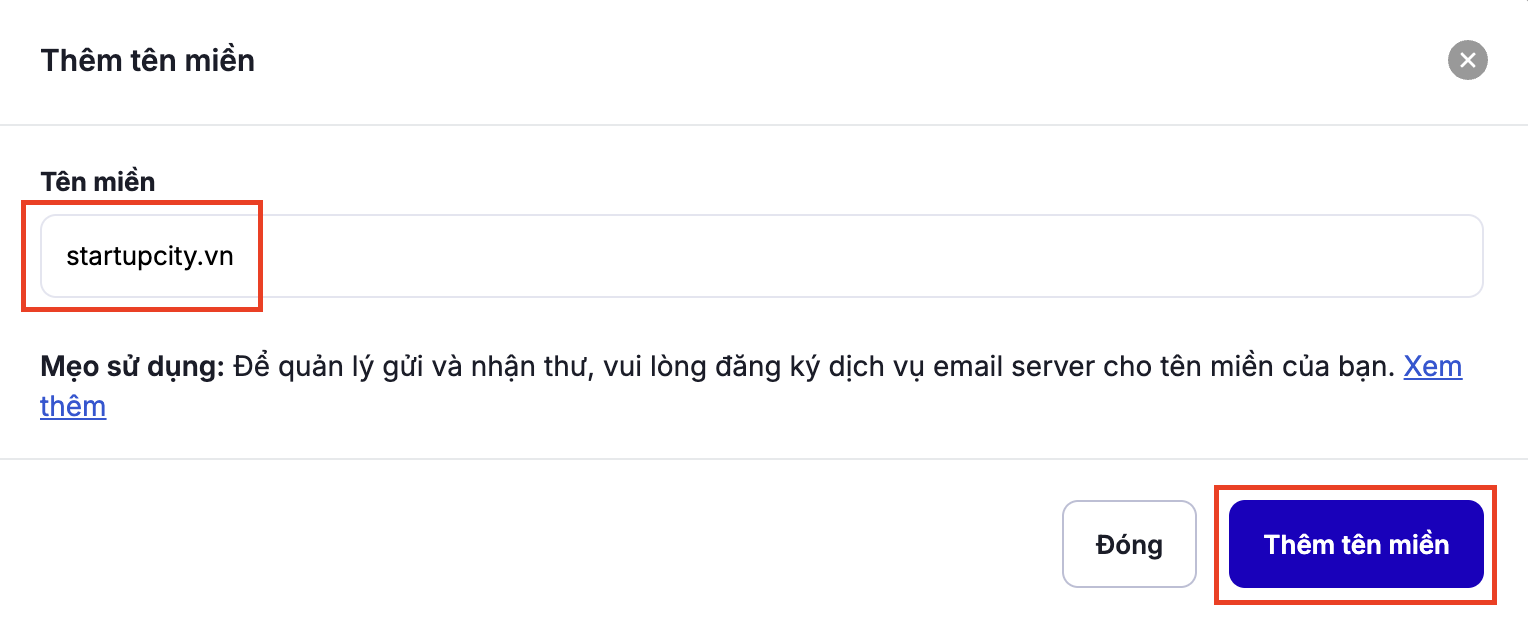Click the underlined thêm on second line
This screenshot has width=1528, height=618.
coord(73,407)
